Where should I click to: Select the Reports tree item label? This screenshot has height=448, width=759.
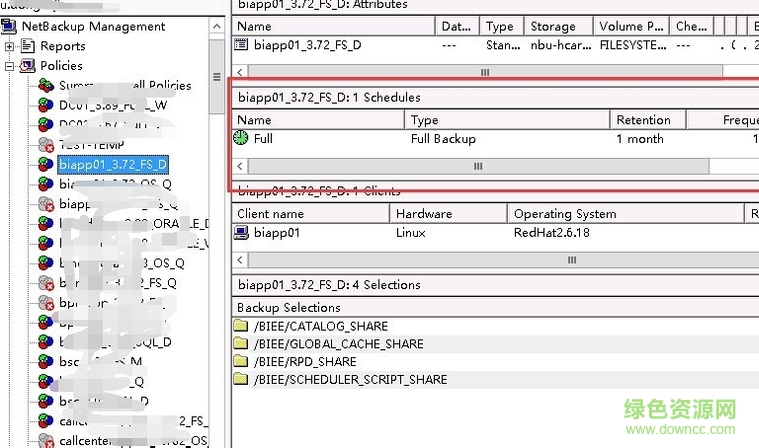[63, 46]
